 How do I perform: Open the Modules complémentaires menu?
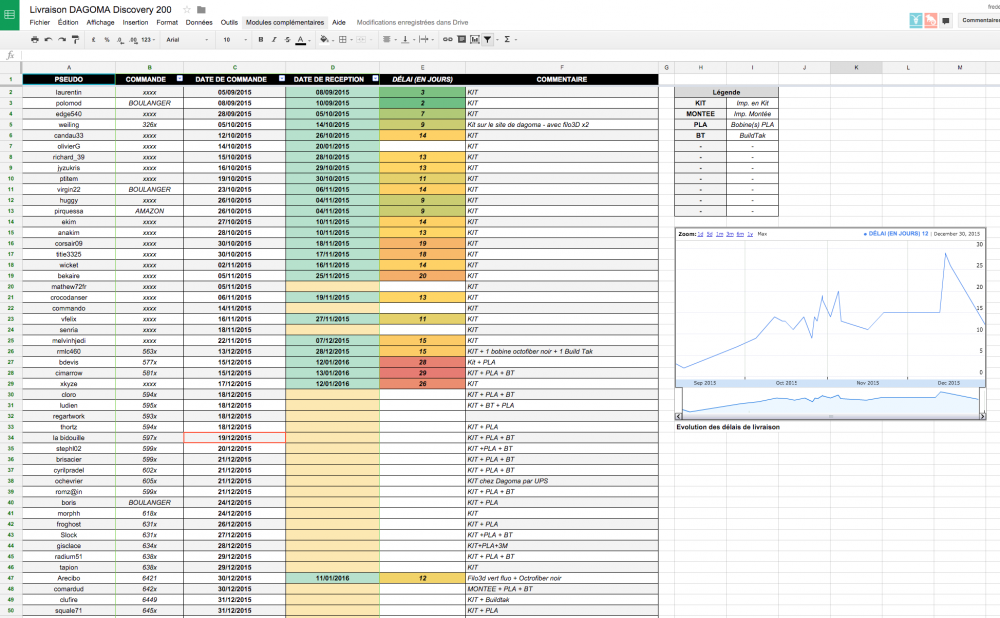click(285, 22)
